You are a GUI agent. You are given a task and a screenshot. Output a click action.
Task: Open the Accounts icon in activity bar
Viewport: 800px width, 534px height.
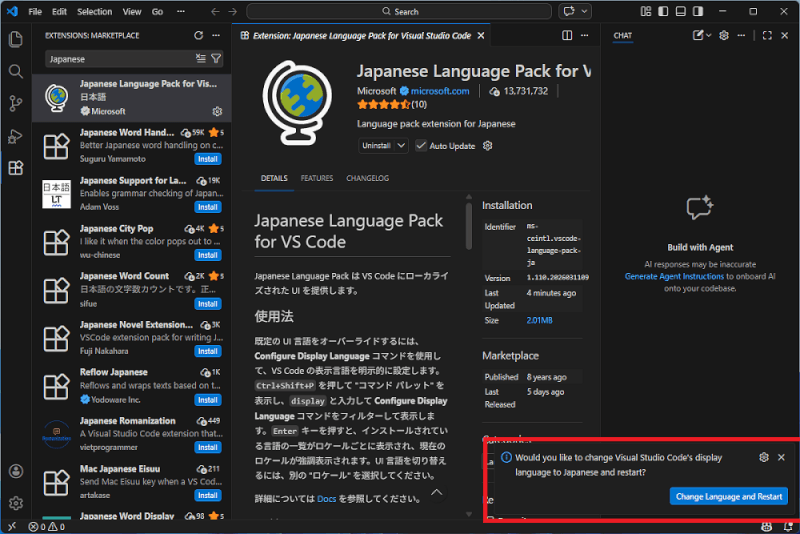tap(15, 471)
